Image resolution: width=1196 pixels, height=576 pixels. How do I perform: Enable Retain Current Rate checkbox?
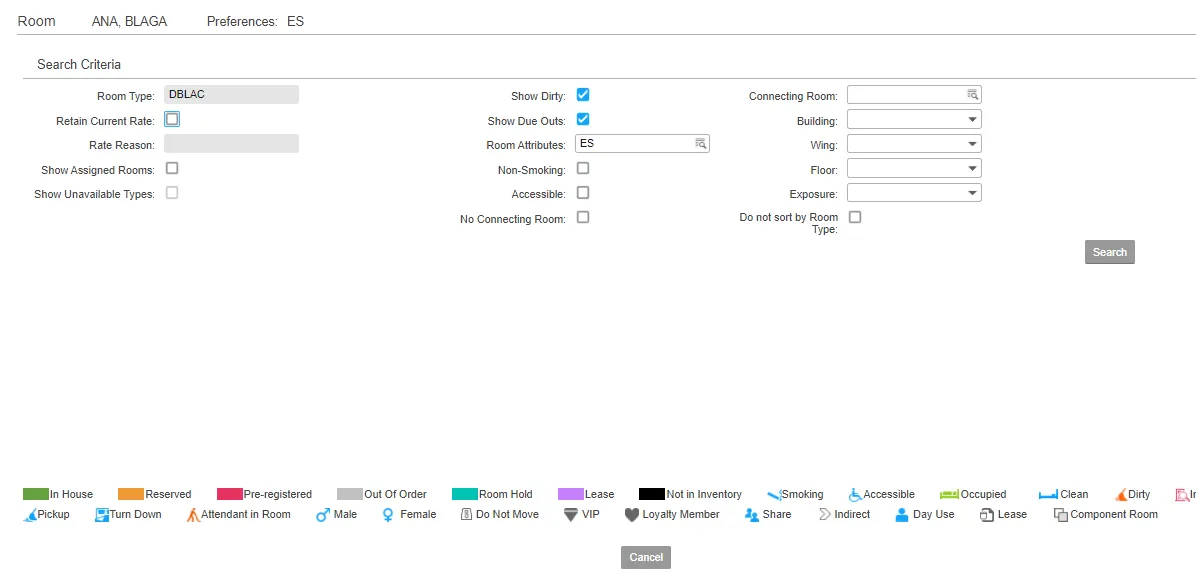[172, 119]
